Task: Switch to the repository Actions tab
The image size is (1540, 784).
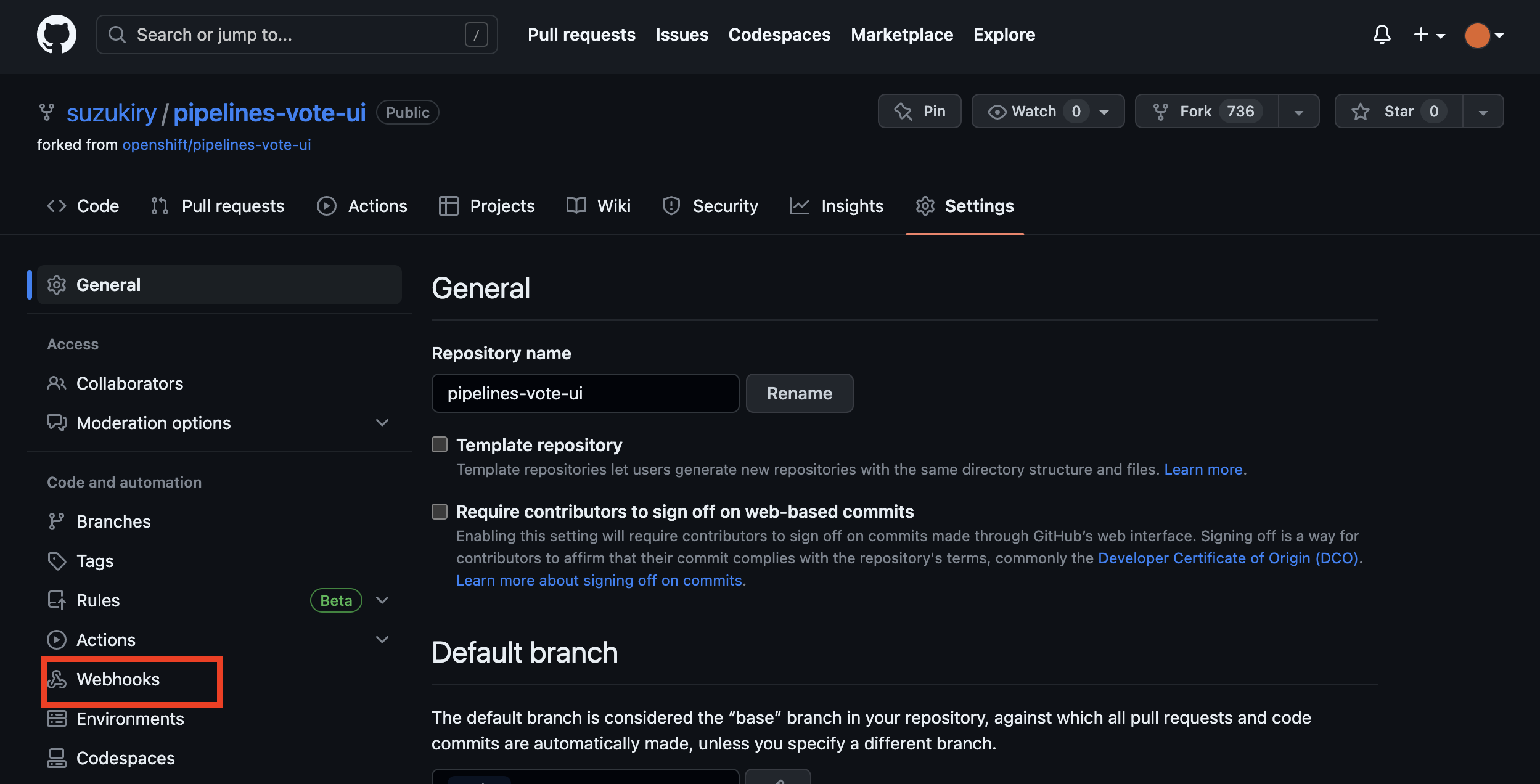Action: pyautogui.click(x=362, y=206)
